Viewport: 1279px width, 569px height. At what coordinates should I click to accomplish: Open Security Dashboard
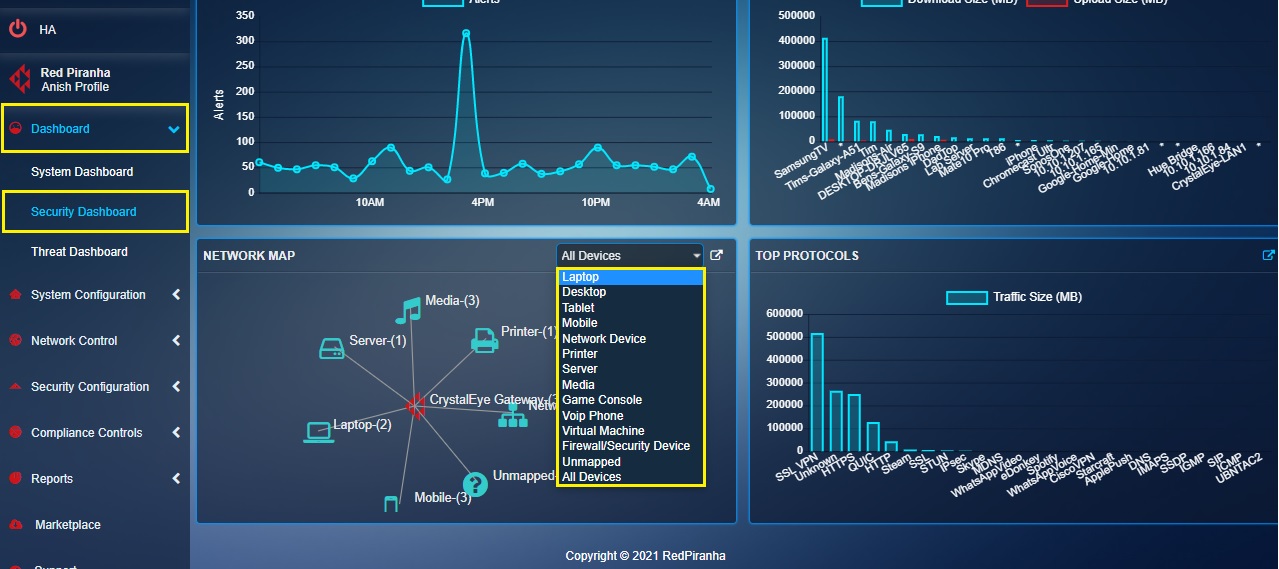[x=84, y=212]
